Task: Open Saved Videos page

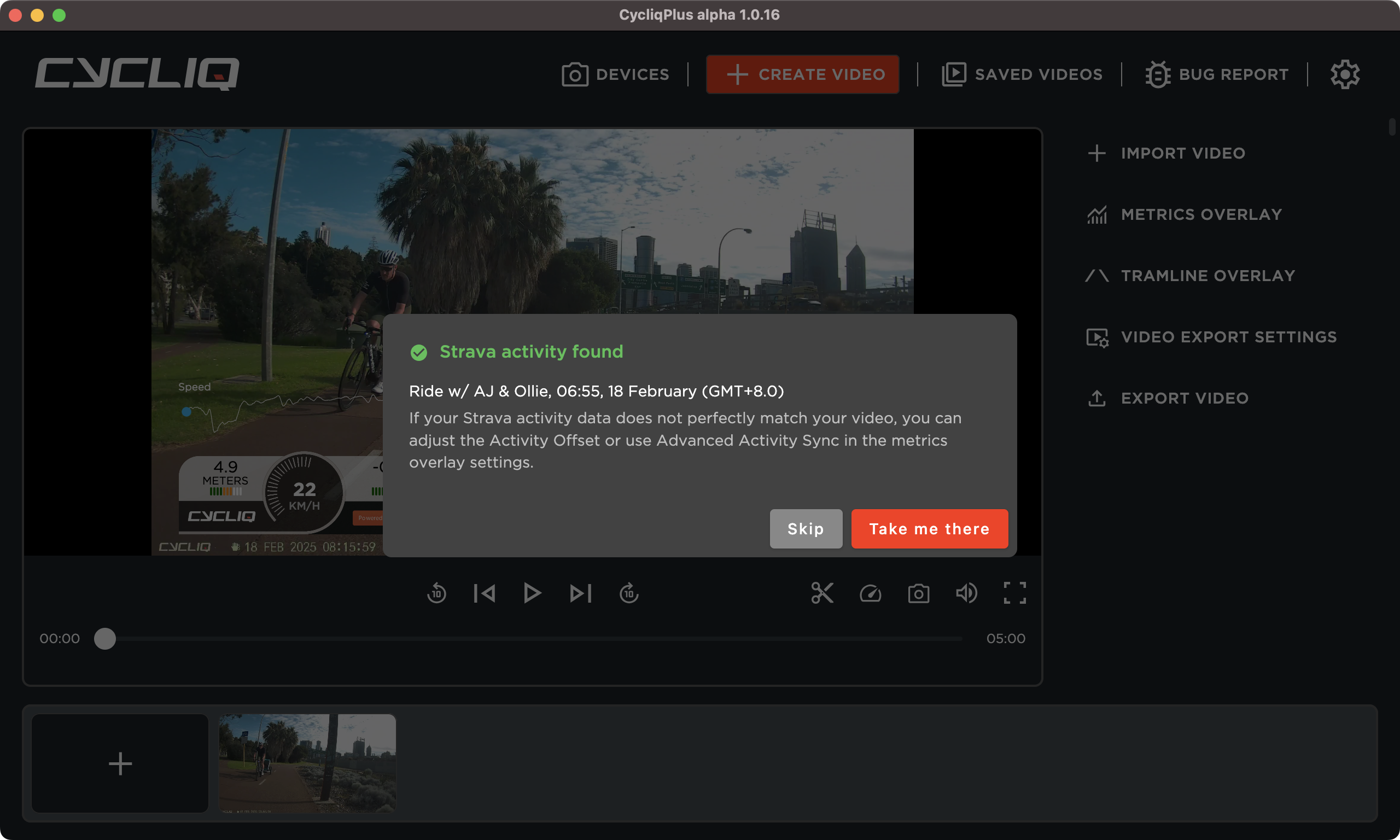Action: click(1022, 74)
